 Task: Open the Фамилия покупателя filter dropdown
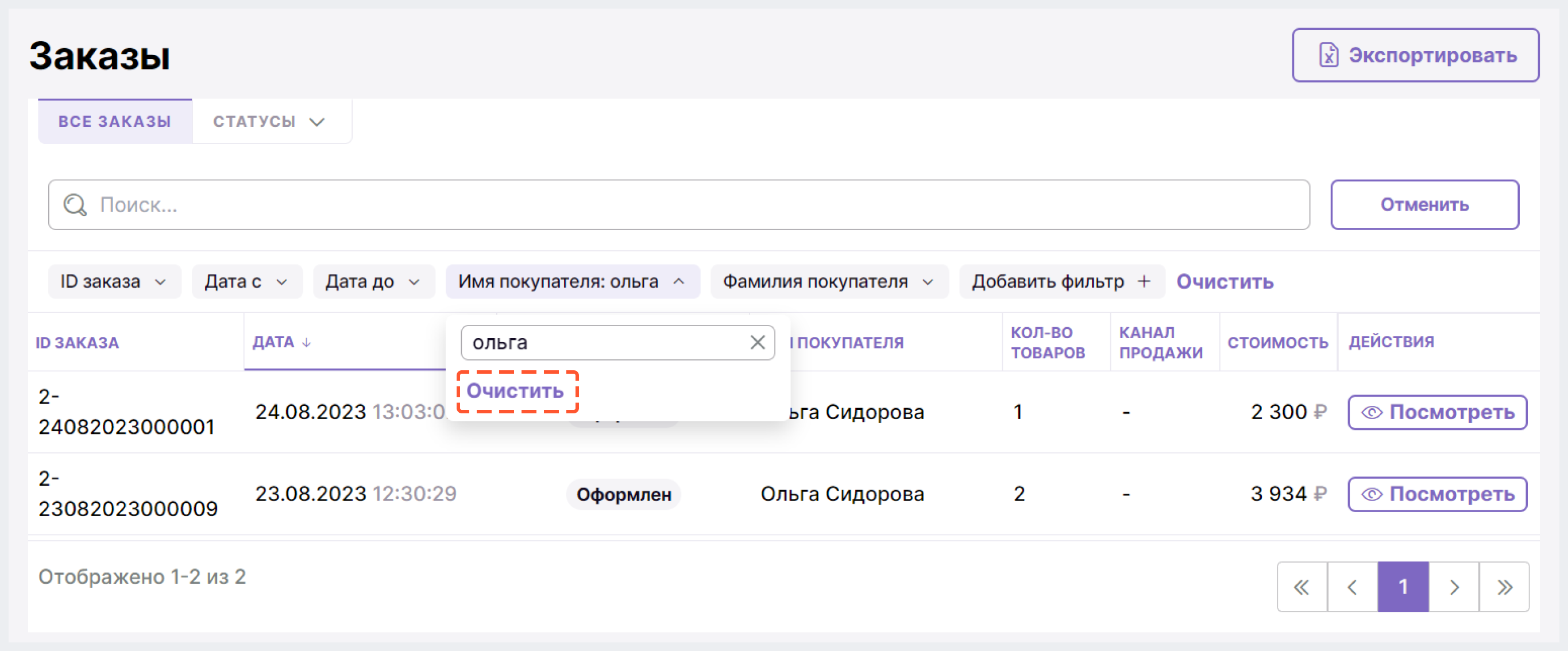pos(829,282)
